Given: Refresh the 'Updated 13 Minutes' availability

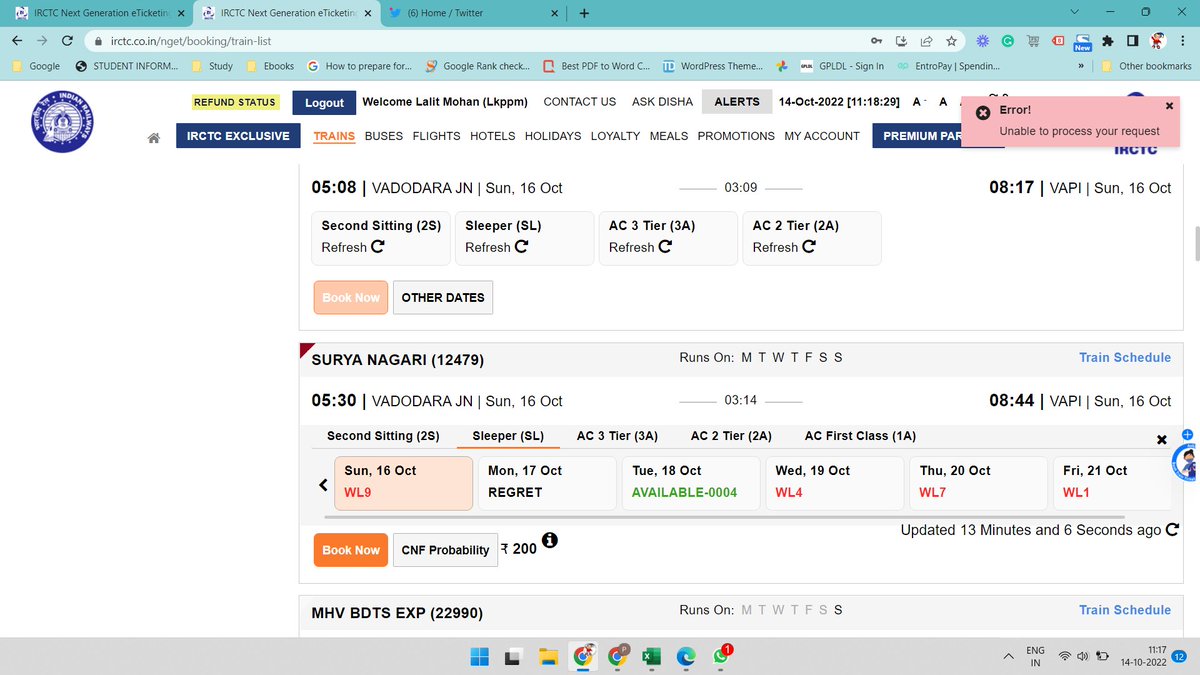Looking at the screenshot, I should point(1173,530).
